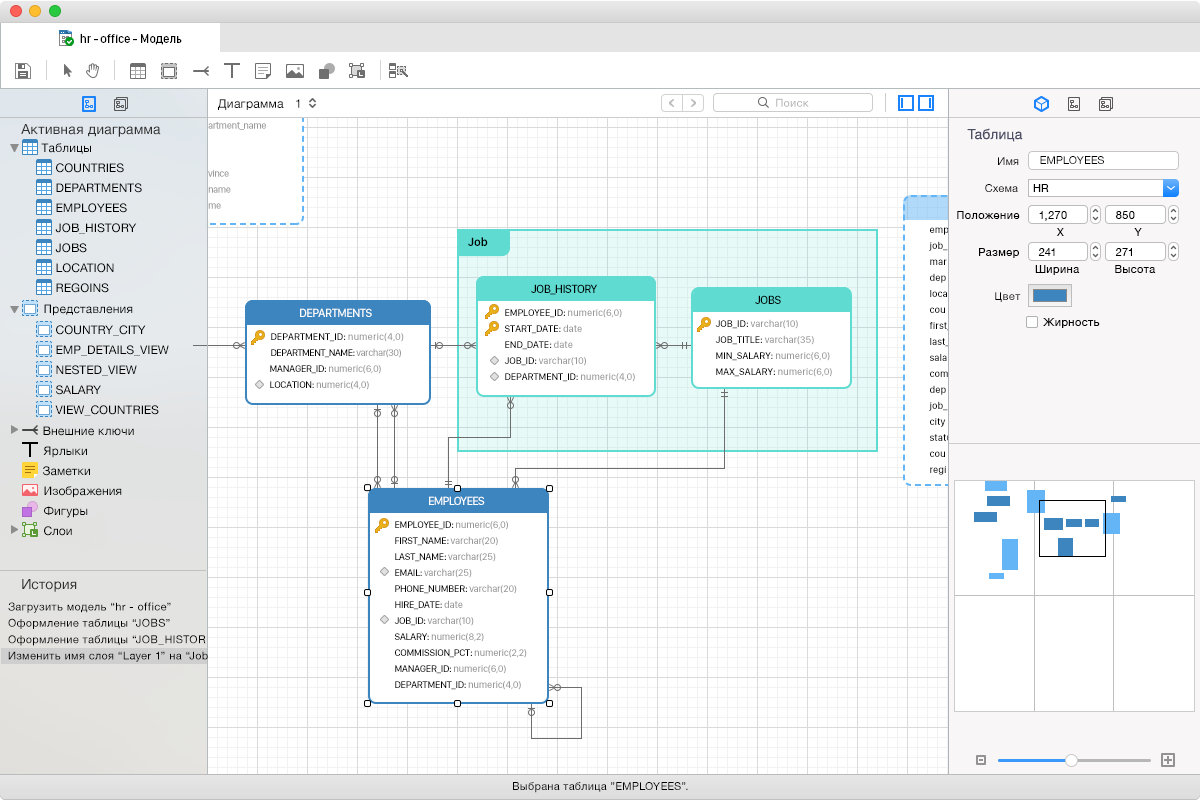Choose the New Table tool

138,71
